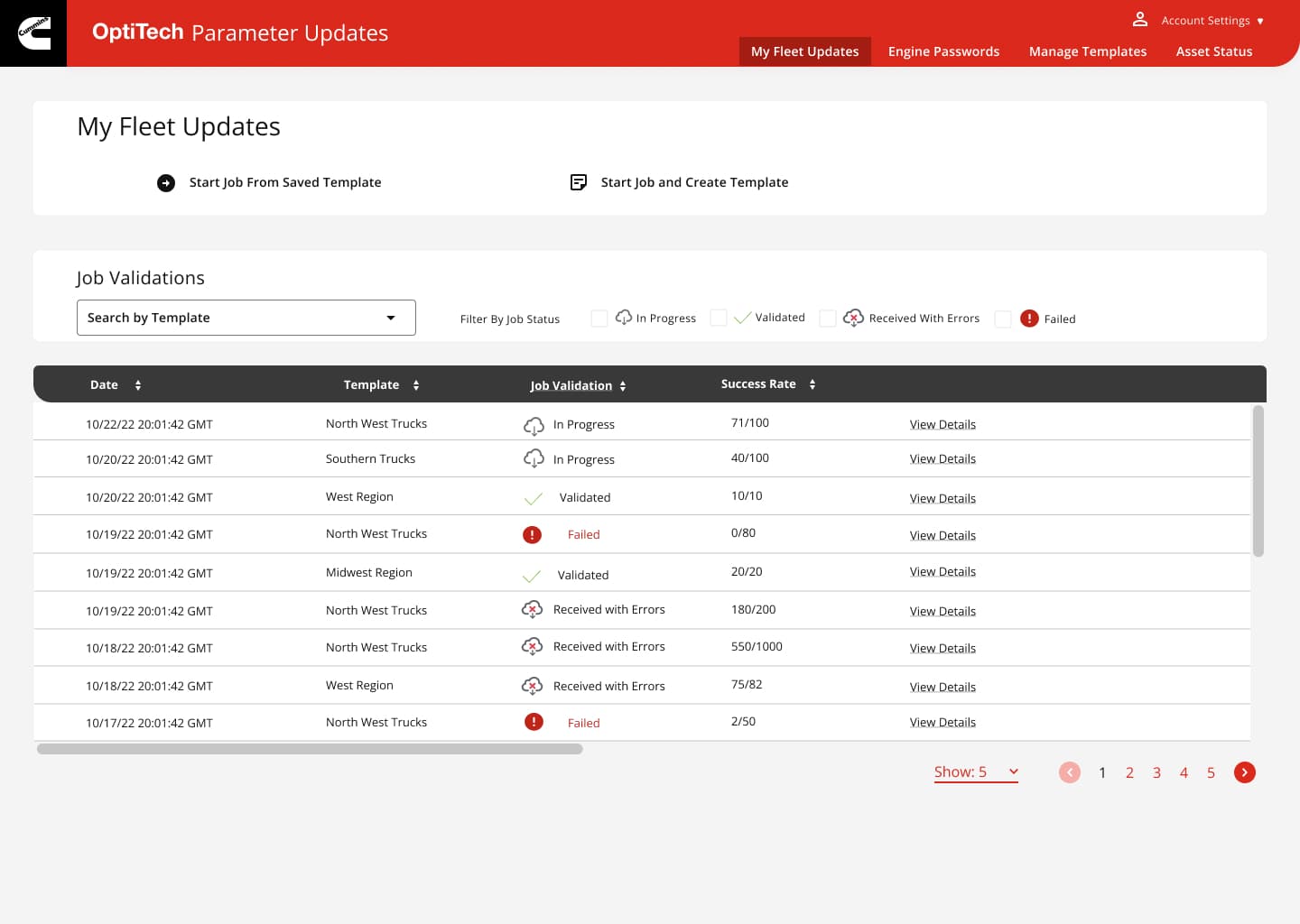This screenshot has height=924, width=1300.
Task: Click Start Job and Create Template
Action: coord(695,182)
